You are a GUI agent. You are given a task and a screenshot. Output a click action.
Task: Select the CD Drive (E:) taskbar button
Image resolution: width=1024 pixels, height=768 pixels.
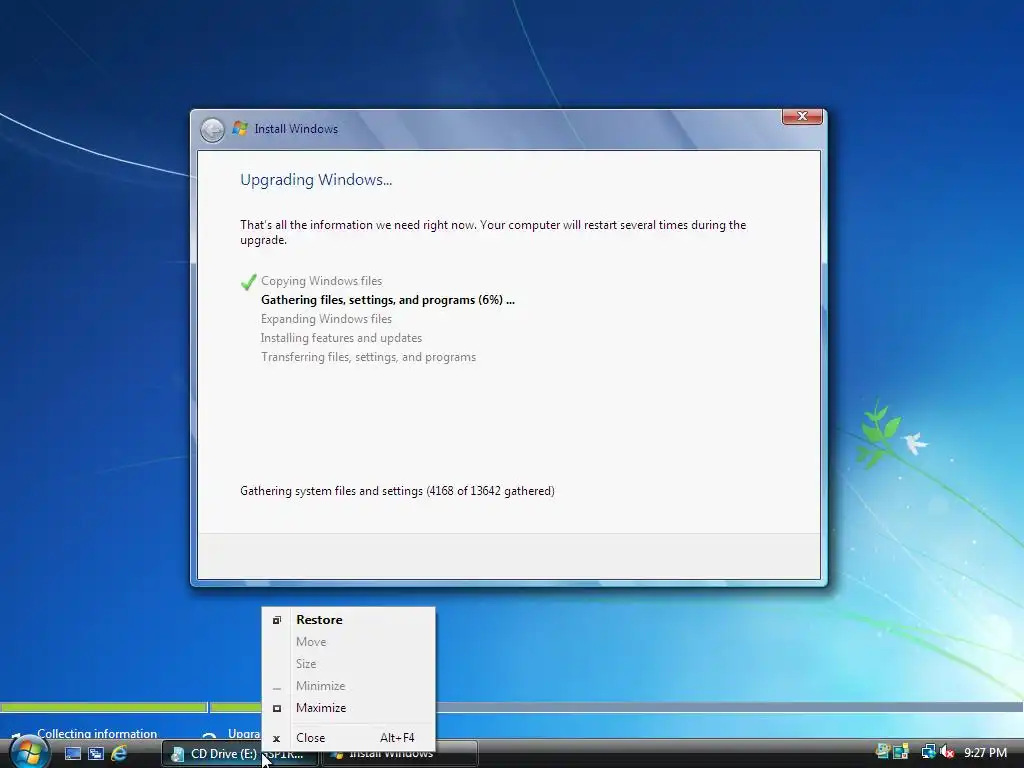pyautogui.click(x=240, y=754)
